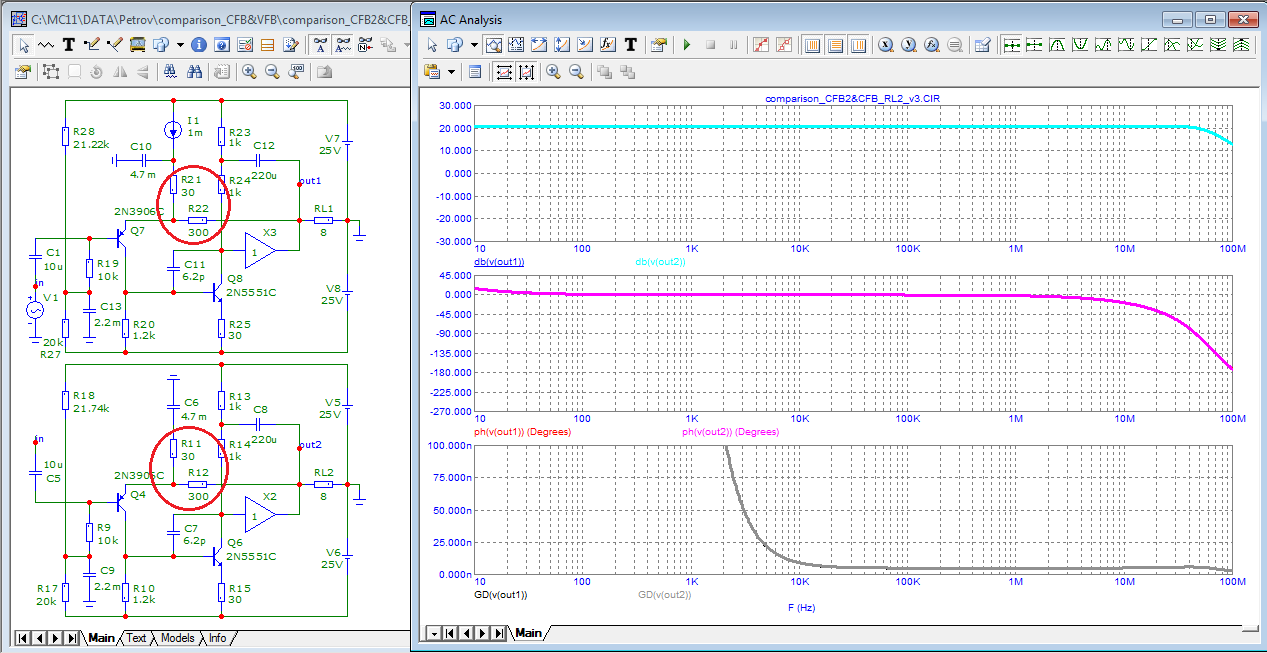This screenshot has height=653, width=1267.
Task: Switch to the Text tab in schematic
Action: click(136, 638)
